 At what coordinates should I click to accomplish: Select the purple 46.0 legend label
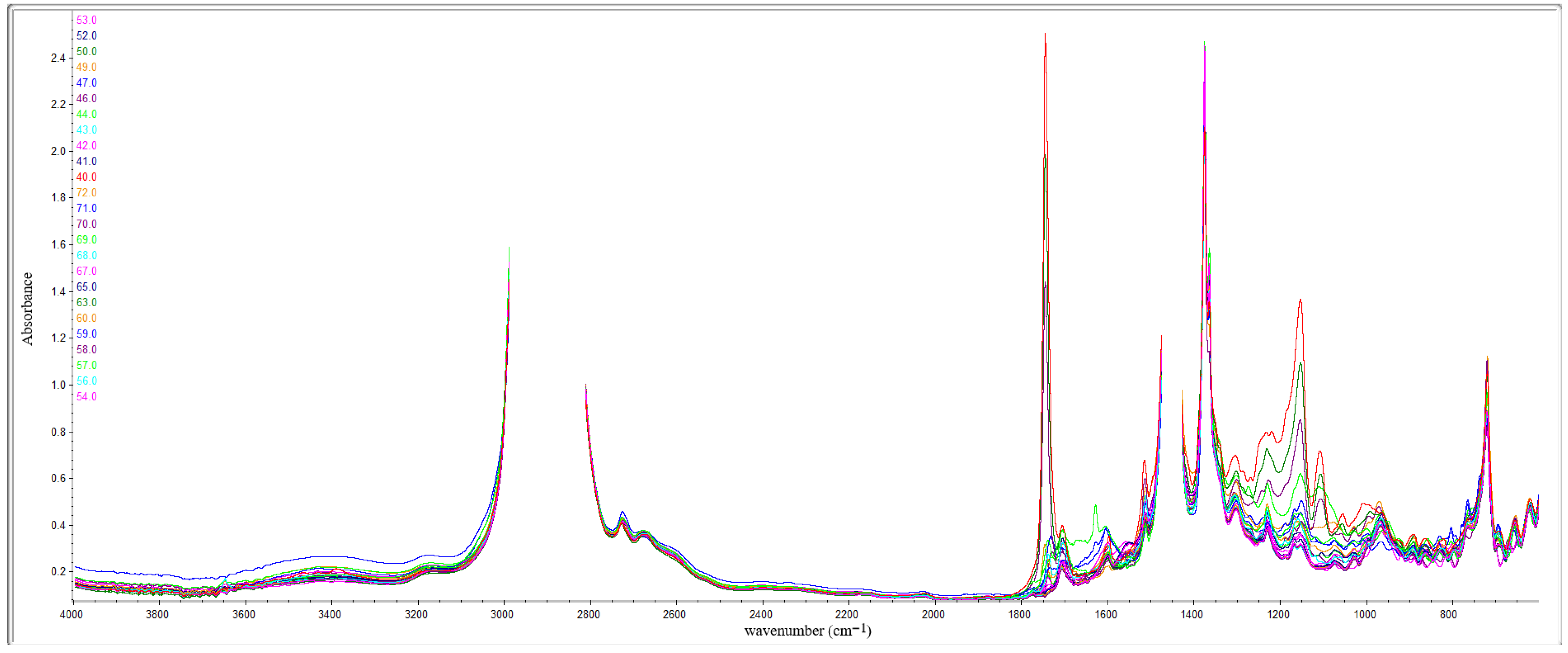[x=86, y=99]
